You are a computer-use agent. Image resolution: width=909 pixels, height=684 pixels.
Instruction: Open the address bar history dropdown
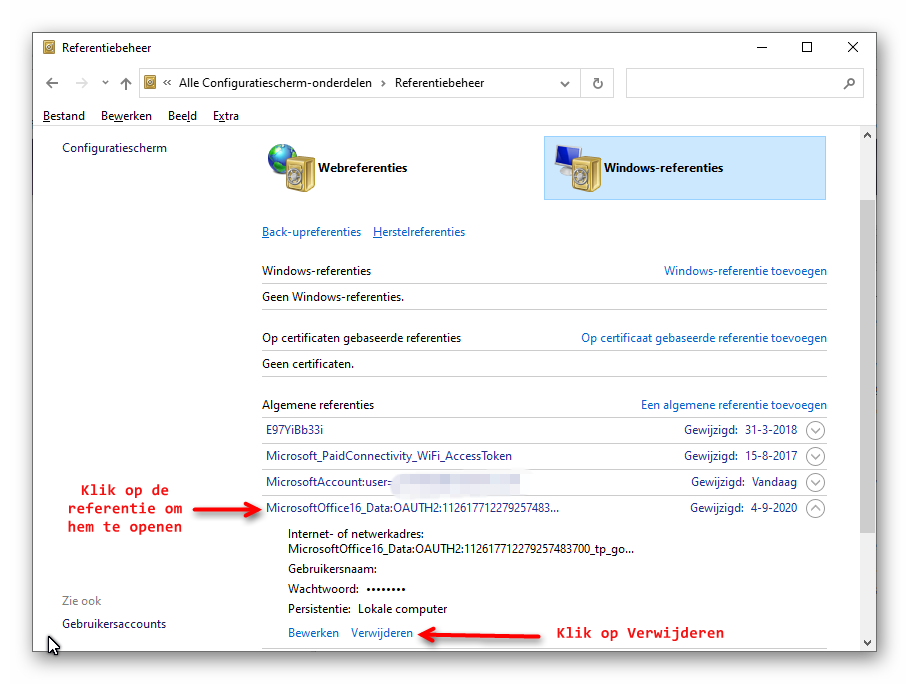(566, 83)
